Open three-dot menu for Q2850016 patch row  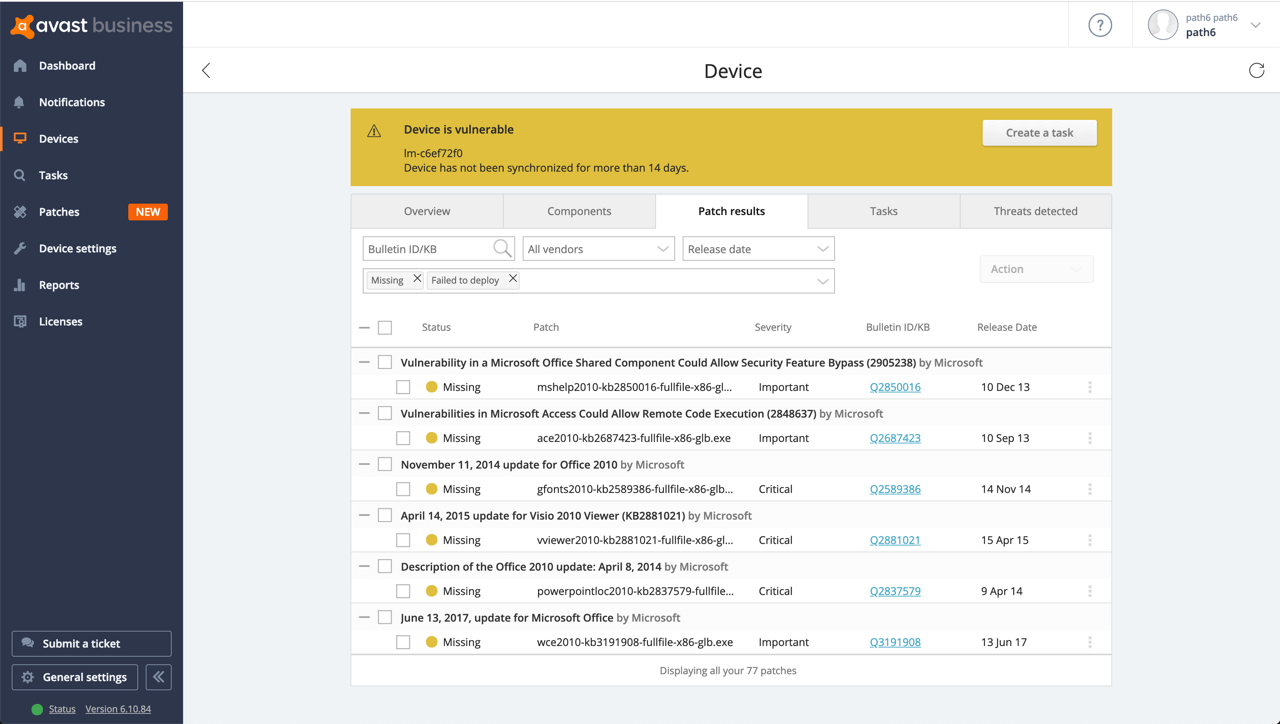[x=1090, y=387]
